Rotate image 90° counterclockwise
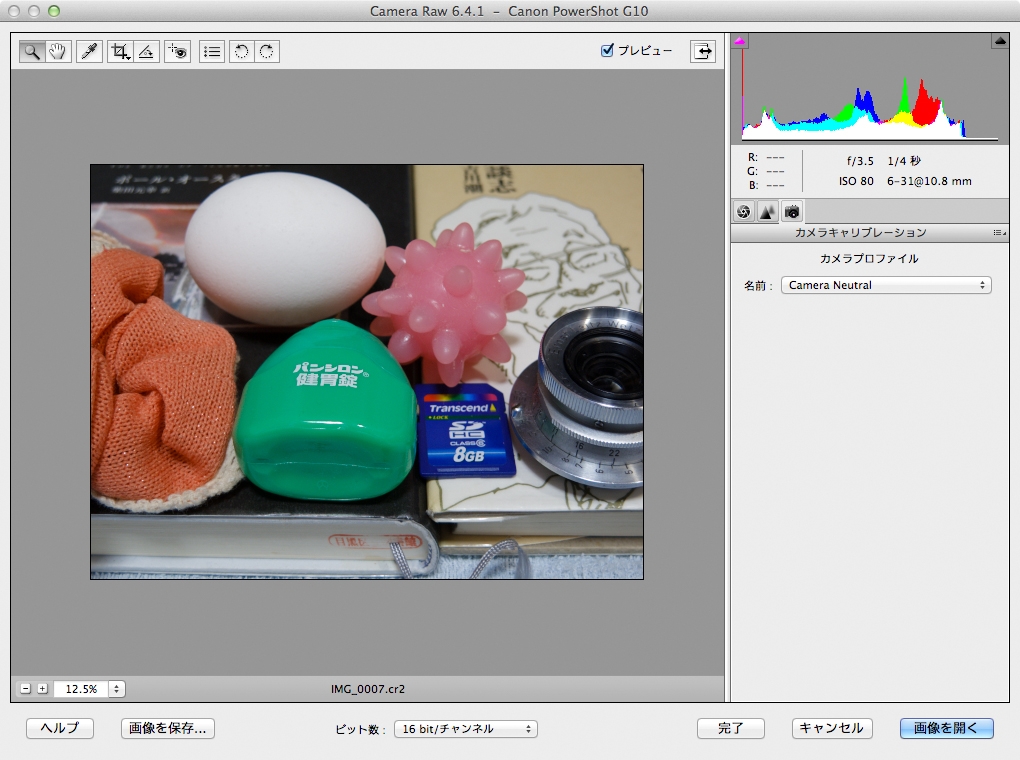Image resolution: width=1020 pixels, height=760 pixels. click(240, 52)
